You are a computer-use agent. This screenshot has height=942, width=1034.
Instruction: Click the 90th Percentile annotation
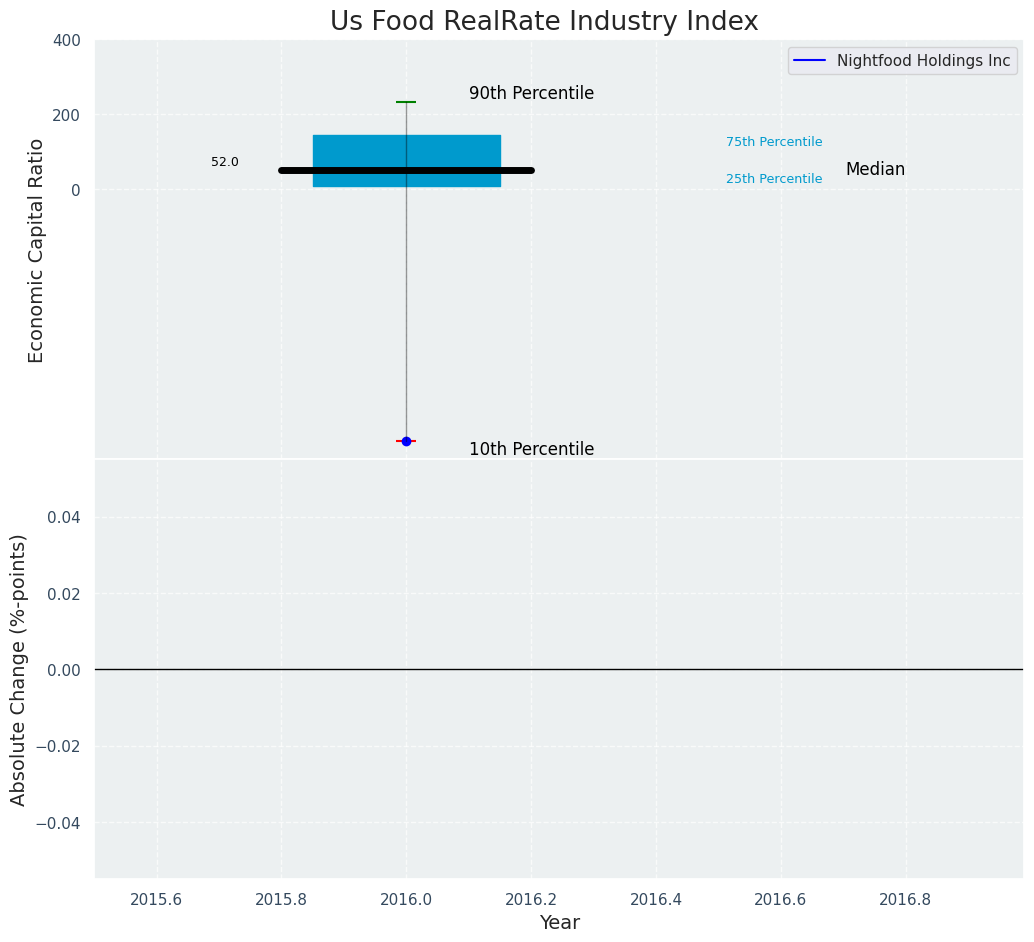click(x=531, y=94)
